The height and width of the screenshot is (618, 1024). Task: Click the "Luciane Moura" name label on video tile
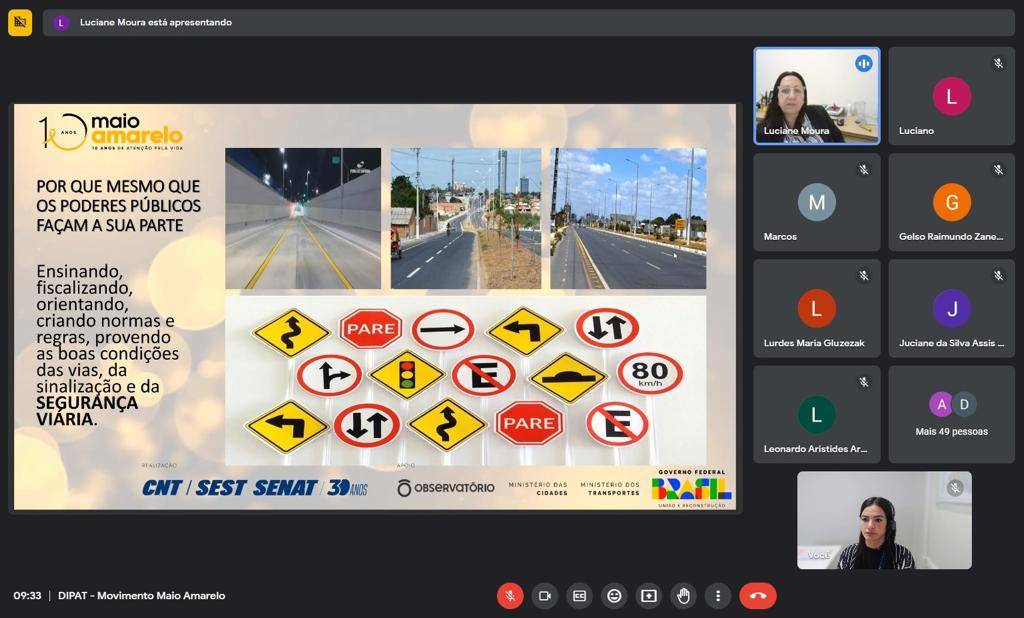click(x=797, y=131)
